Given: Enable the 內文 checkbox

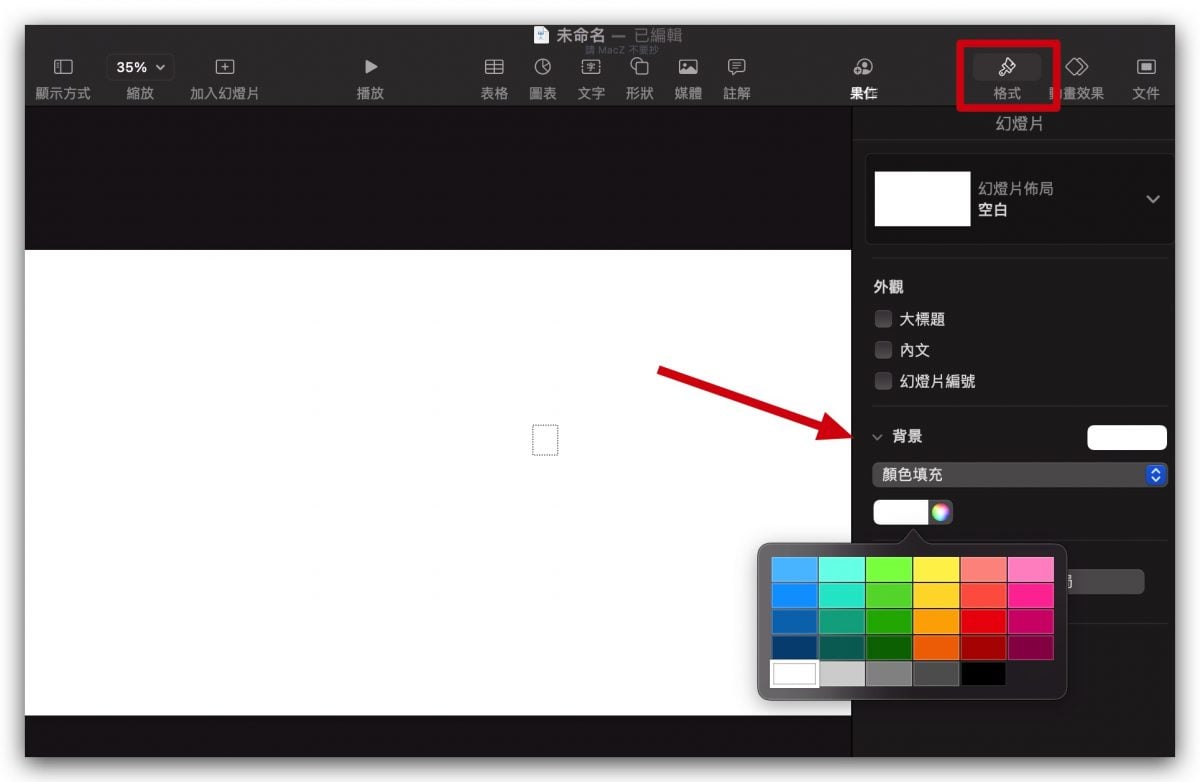Looking at the screenshot, I should pos(883,350).
